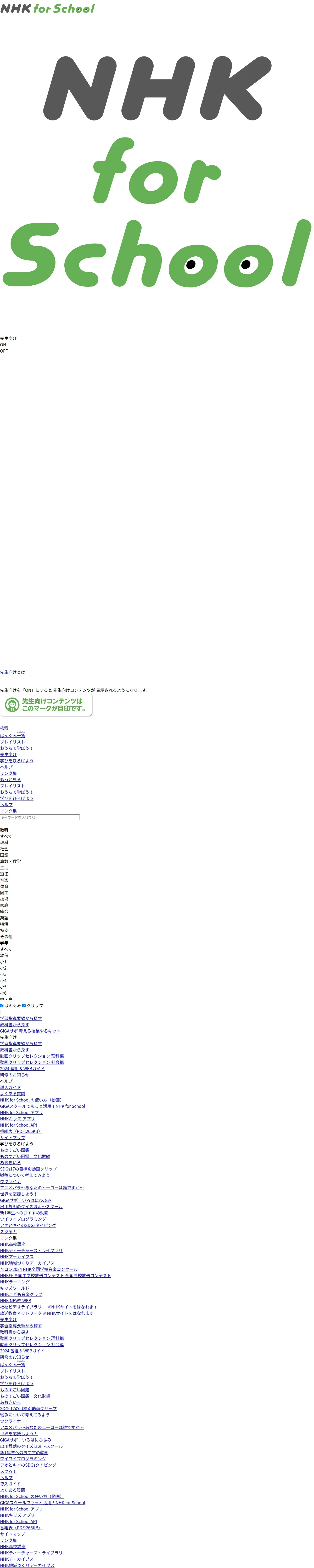Select 総合 in the subject list
314x1568 pixels.
coord(4,912)
